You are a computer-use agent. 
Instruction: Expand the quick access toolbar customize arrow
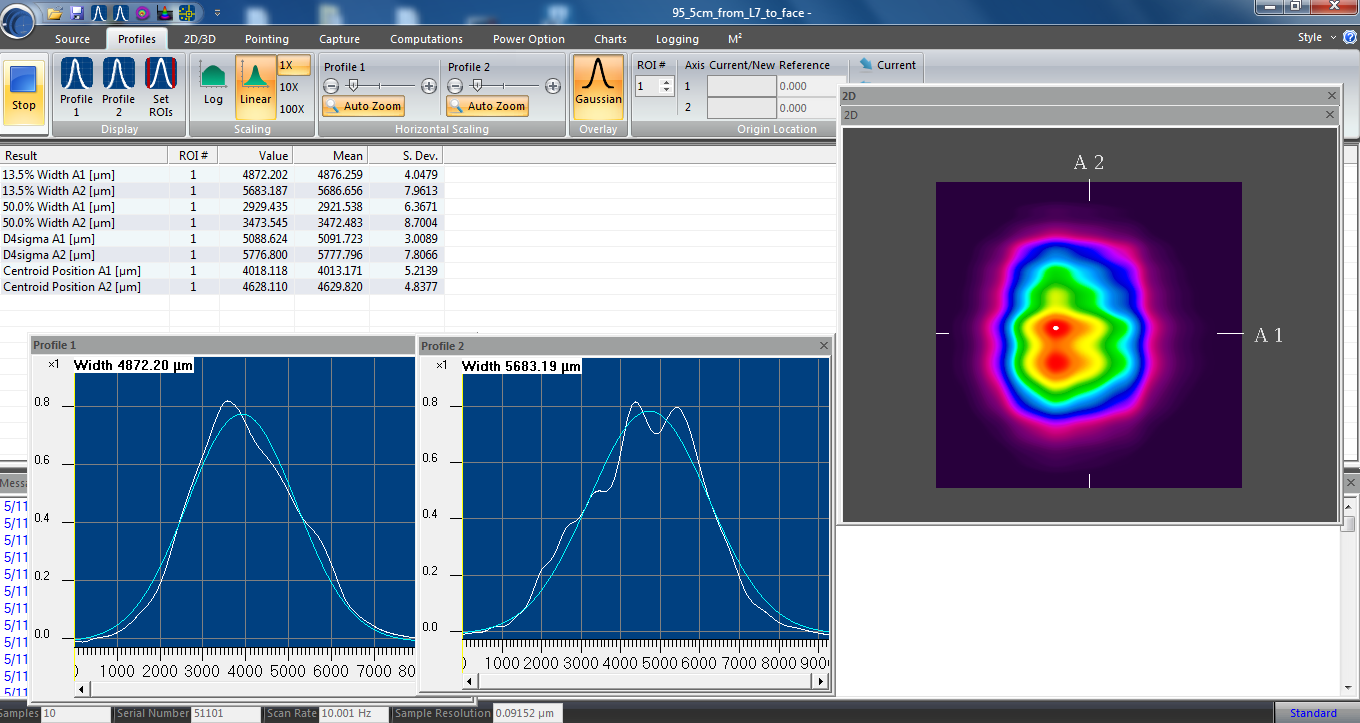pyautogui.click(x=217, y=13)
